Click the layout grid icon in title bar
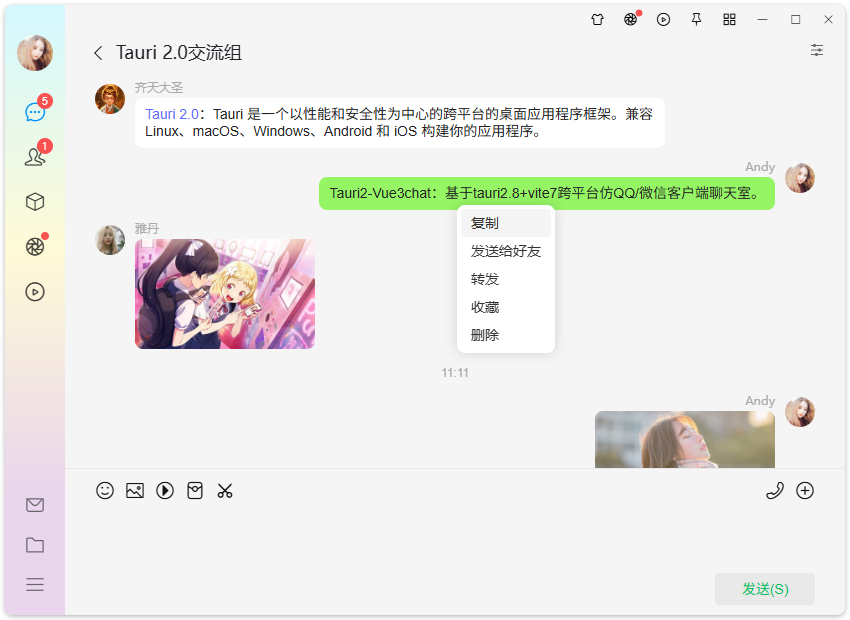850x620 pixels. click(x=729, y=19)
